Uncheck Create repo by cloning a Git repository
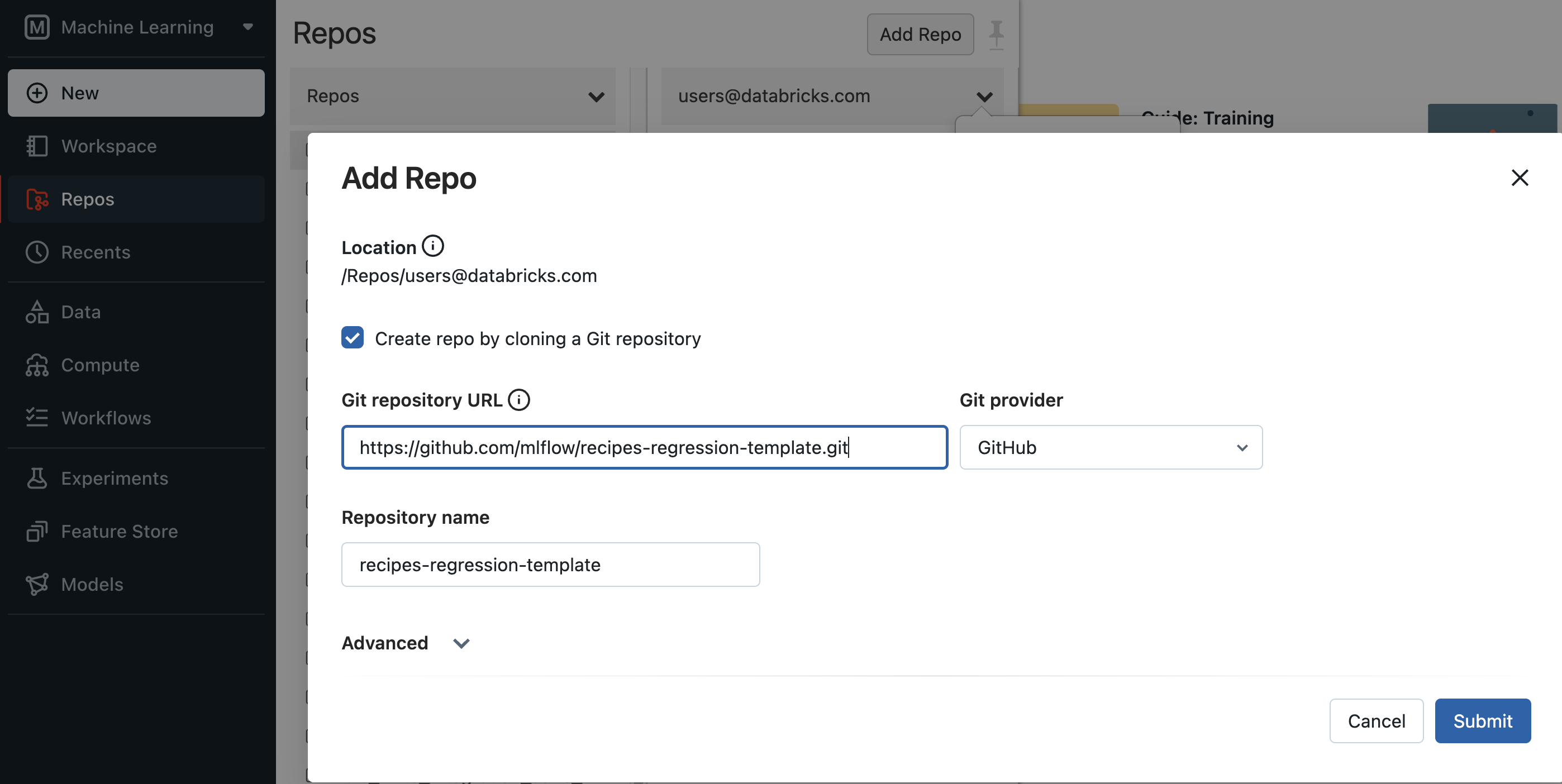The image size is (1562, 784). 353,338
